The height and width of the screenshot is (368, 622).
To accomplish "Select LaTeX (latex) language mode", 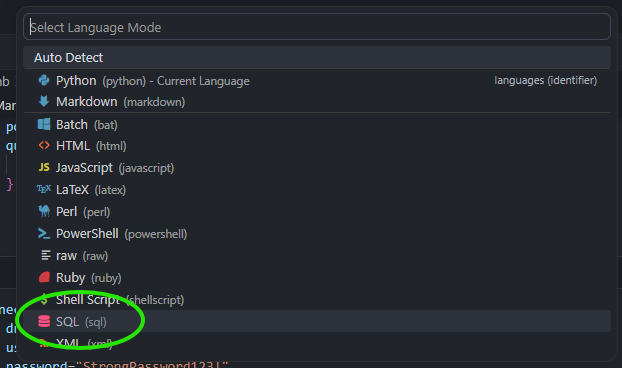I will 317,190.
